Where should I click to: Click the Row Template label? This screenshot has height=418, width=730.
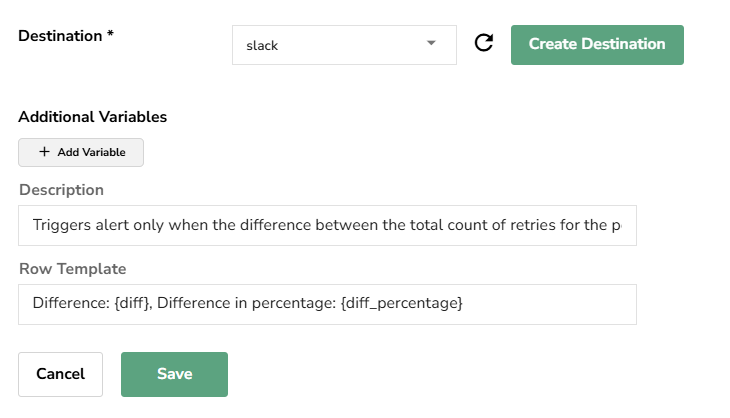[x=72, y=268]
